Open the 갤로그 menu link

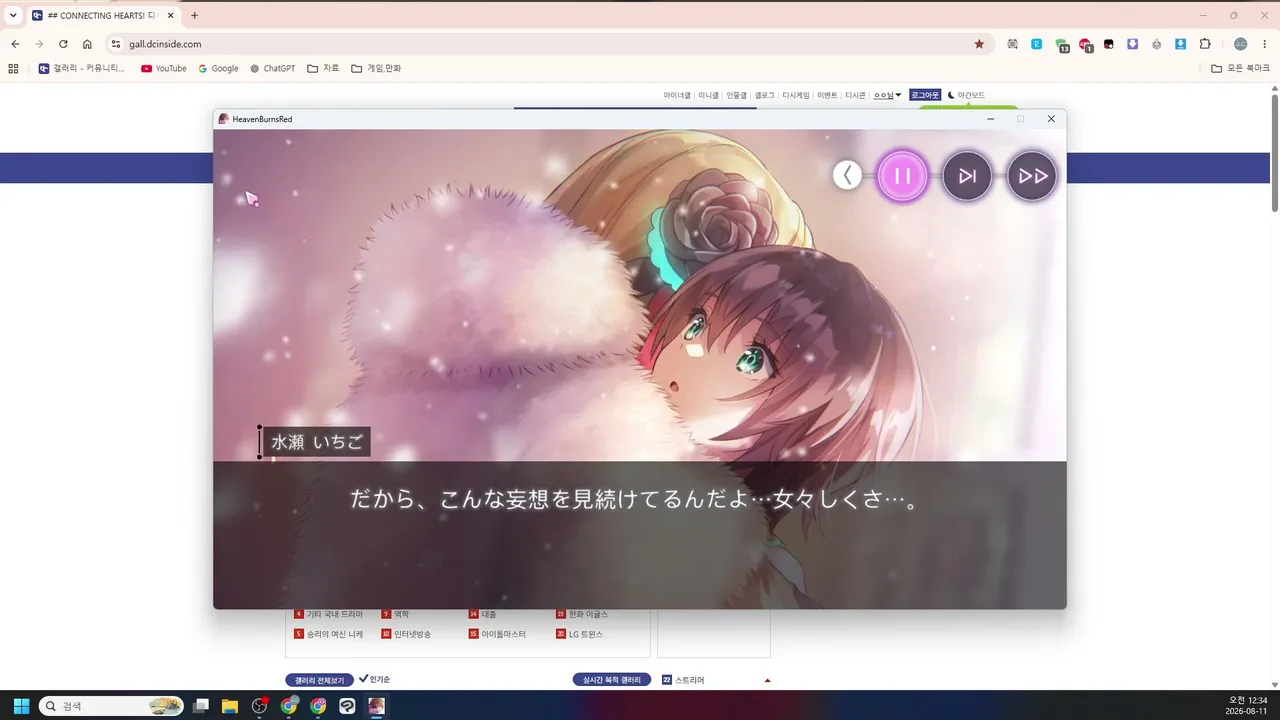tap(765, 95)
